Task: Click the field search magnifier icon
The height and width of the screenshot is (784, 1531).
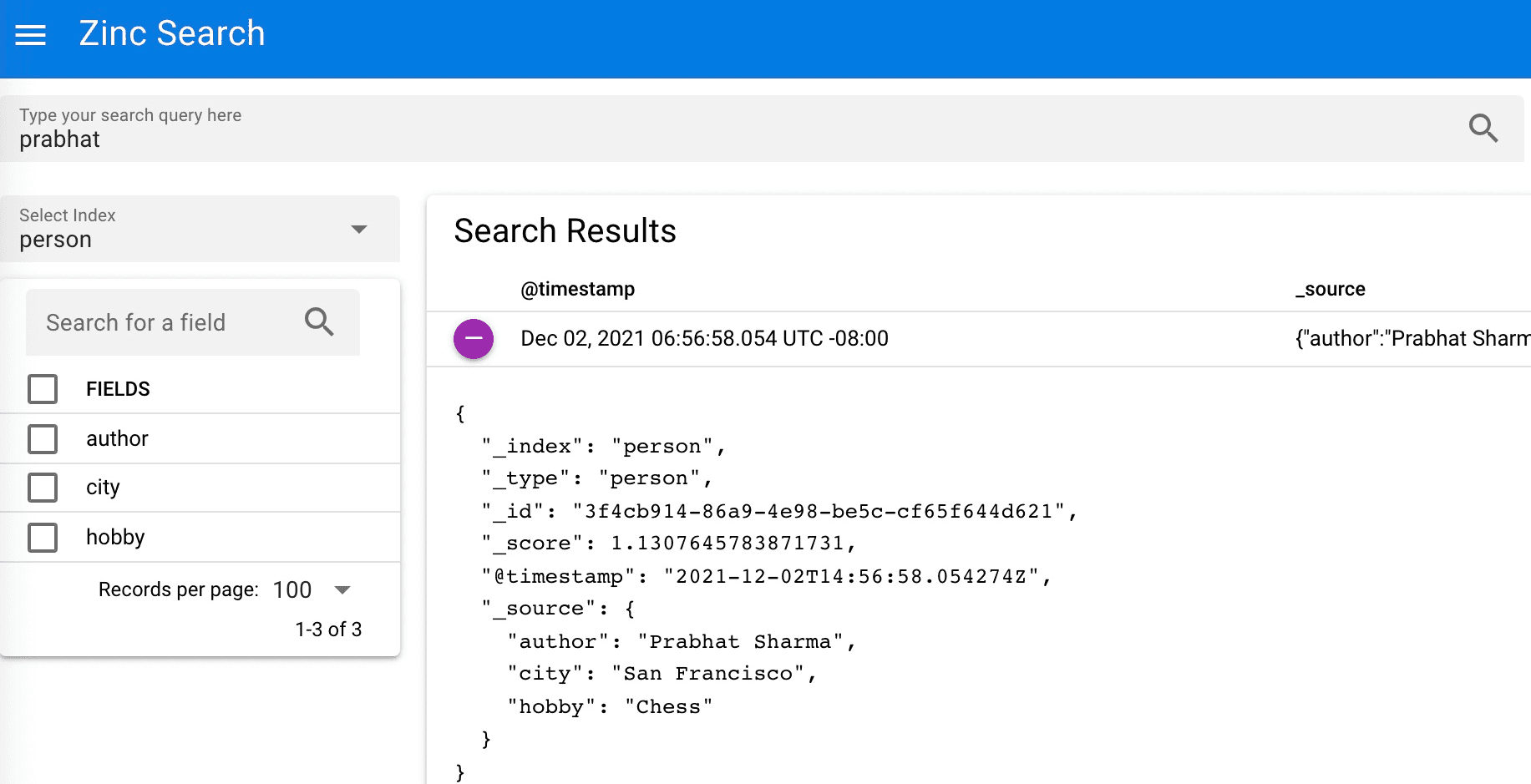Action: tap(319, 321)
